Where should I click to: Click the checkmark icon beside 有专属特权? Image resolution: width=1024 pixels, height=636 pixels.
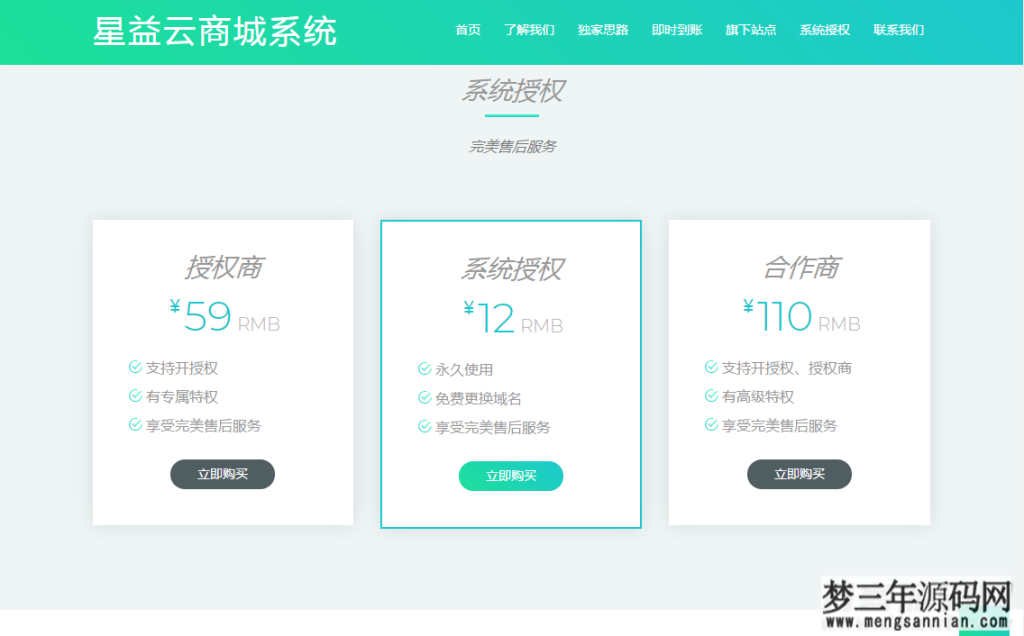coord(134,397)
